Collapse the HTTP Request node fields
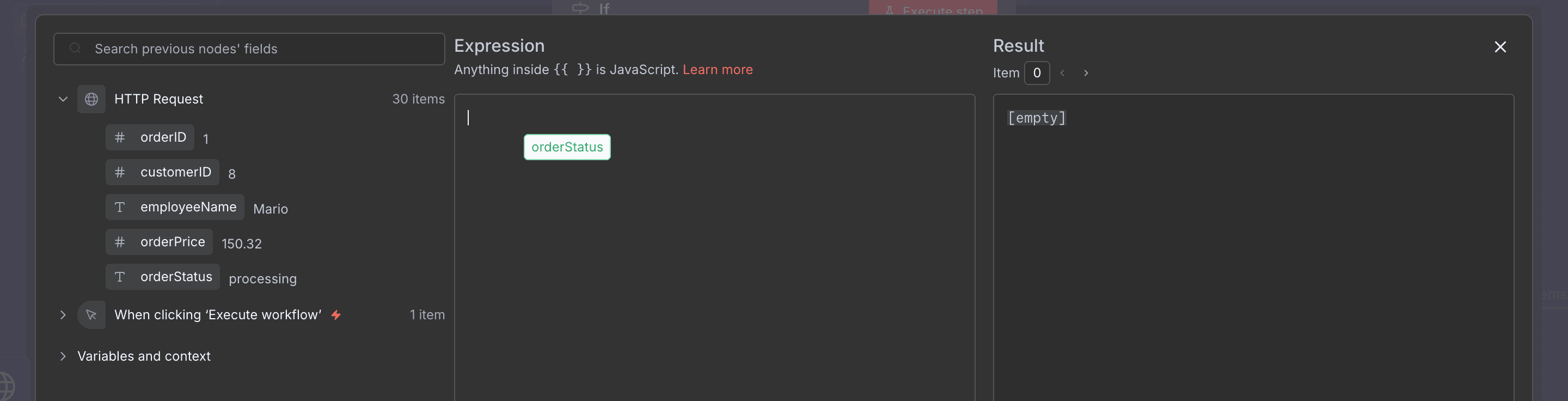1568x401 pixels. pyautogui.click(x=63, y=99)
